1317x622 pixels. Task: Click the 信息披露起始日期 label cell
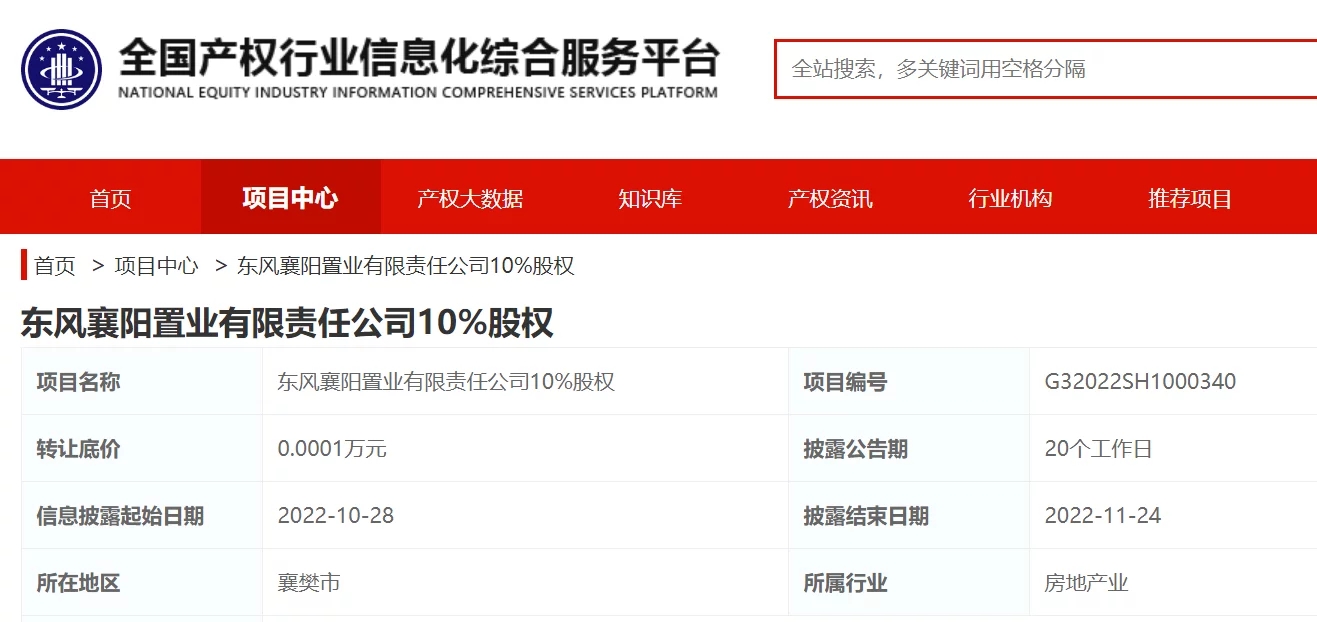click(x=142, y=516)
